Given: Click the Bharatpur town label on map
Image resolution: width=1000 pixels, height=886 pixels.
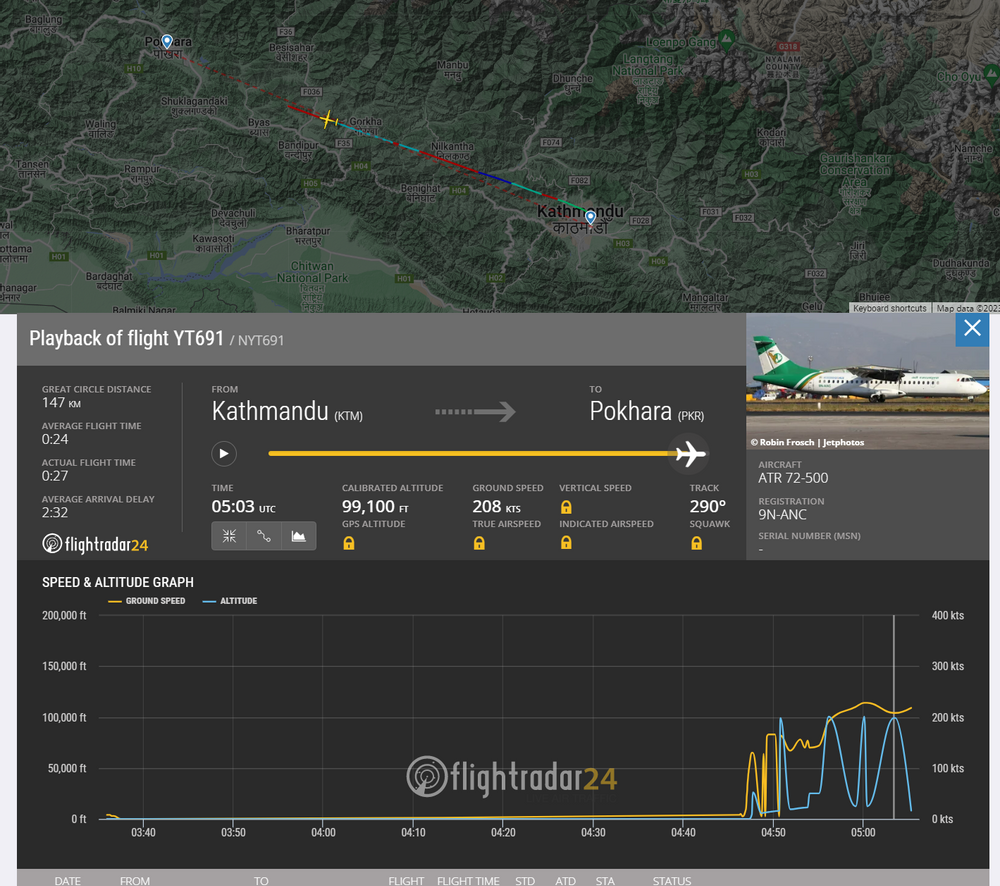Looking at the screenshot, I should (x=308, y=231).
